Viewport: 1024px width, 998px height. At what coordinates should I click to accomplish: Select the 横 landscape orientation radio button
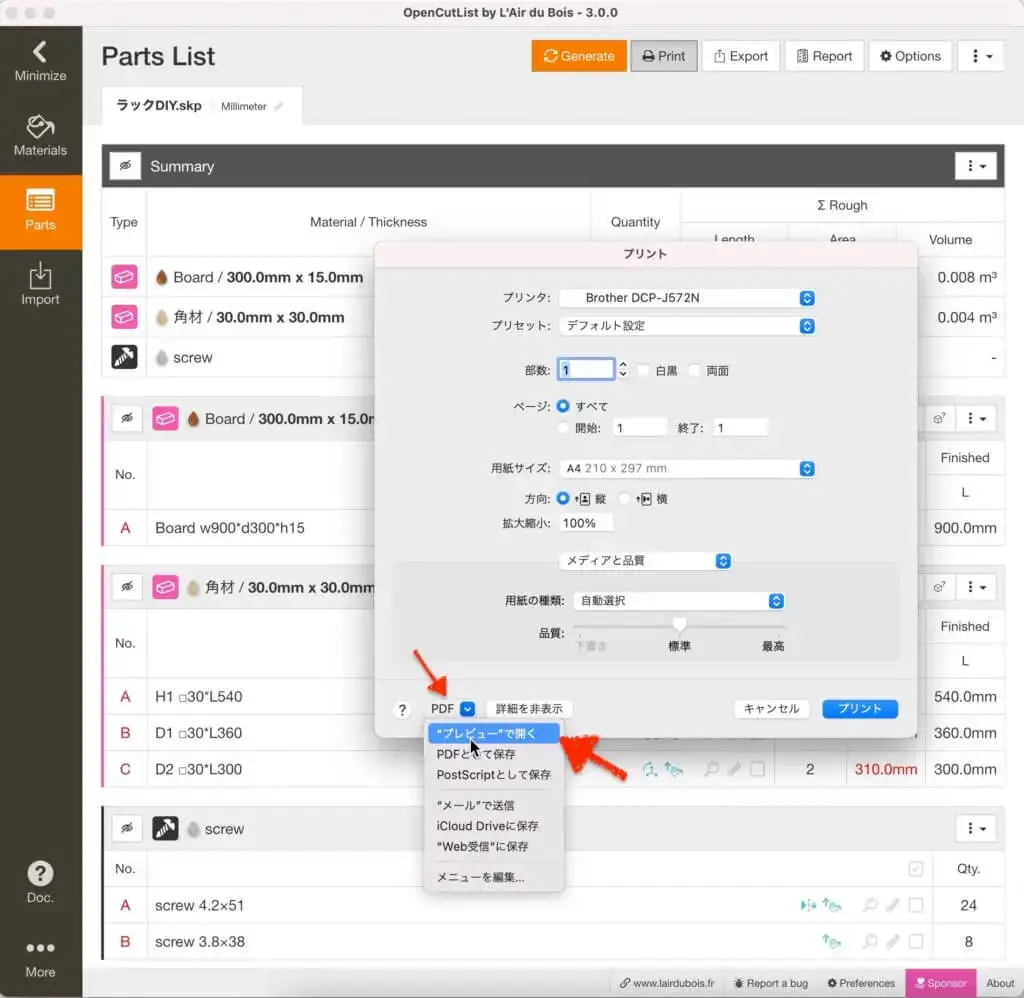624,498
